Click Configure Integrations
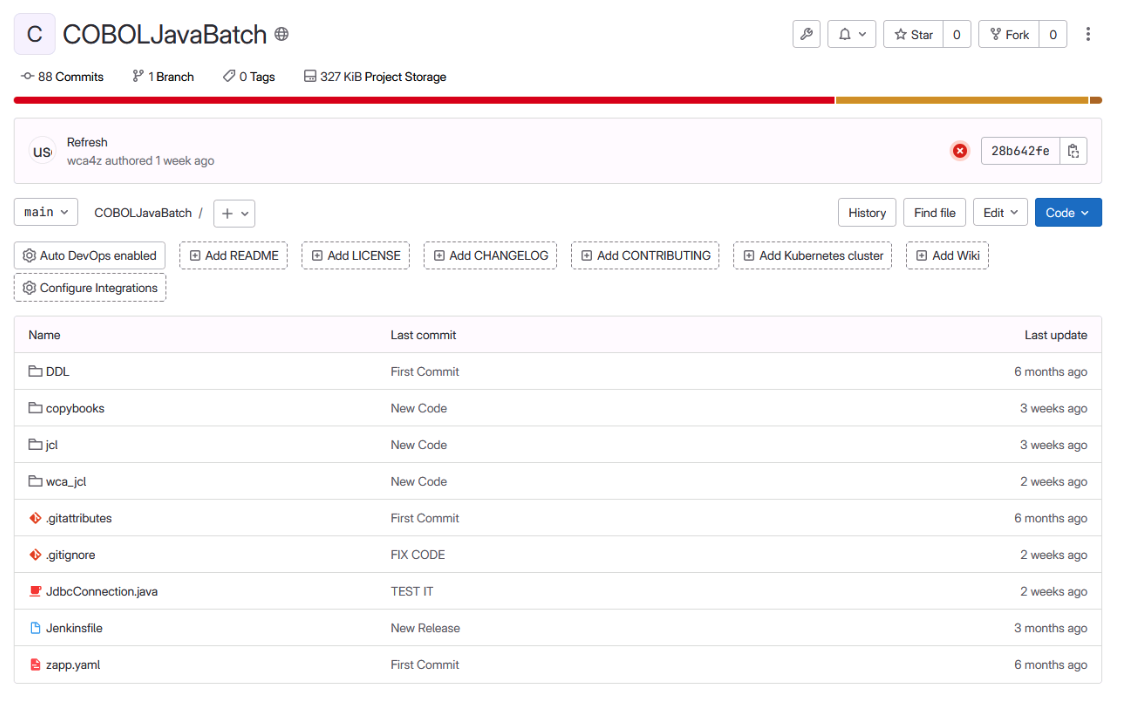The width and height of the screenshot is (1147, 709). coord(90,288)
